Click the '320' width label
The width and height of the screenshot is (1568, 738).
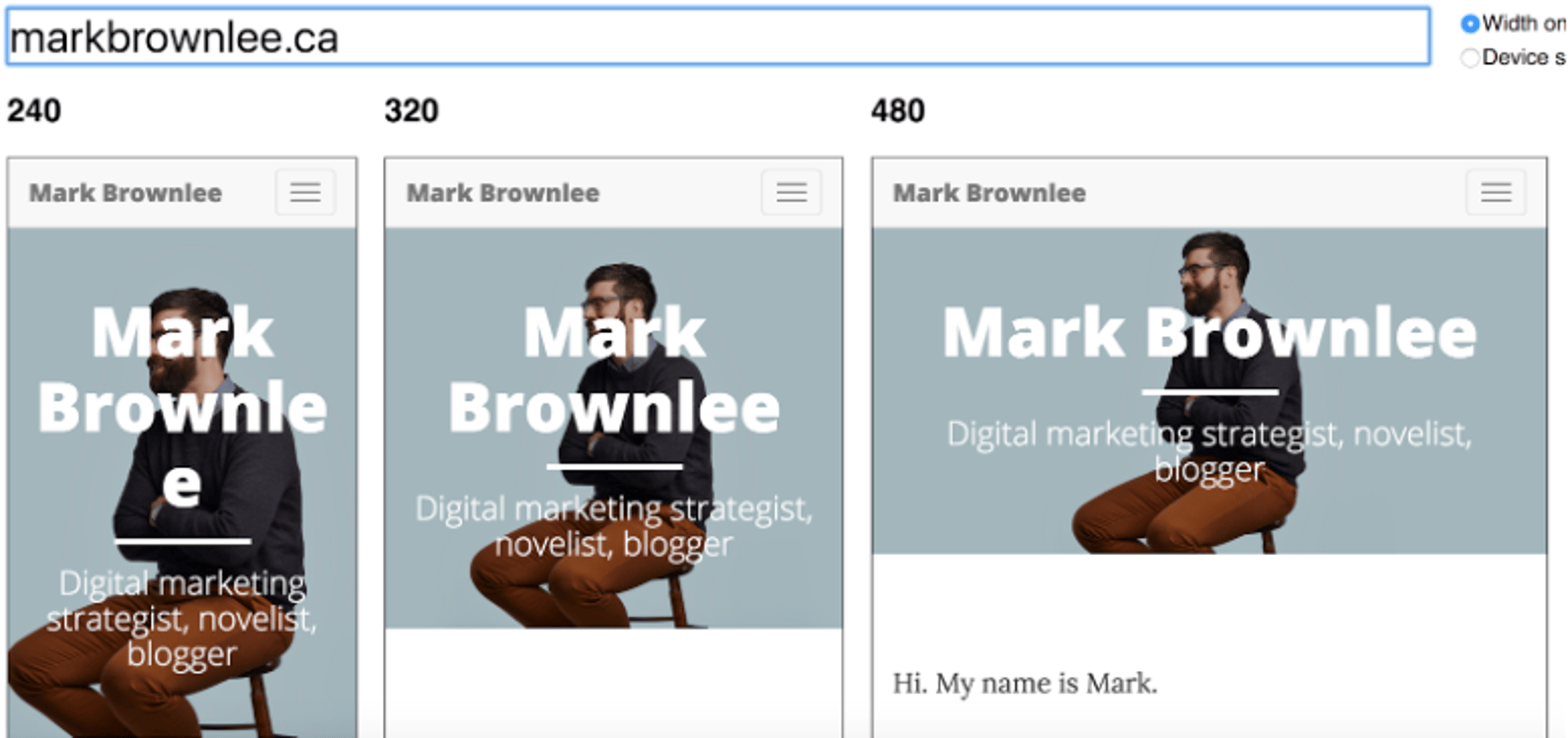click(x=411, y=109)
